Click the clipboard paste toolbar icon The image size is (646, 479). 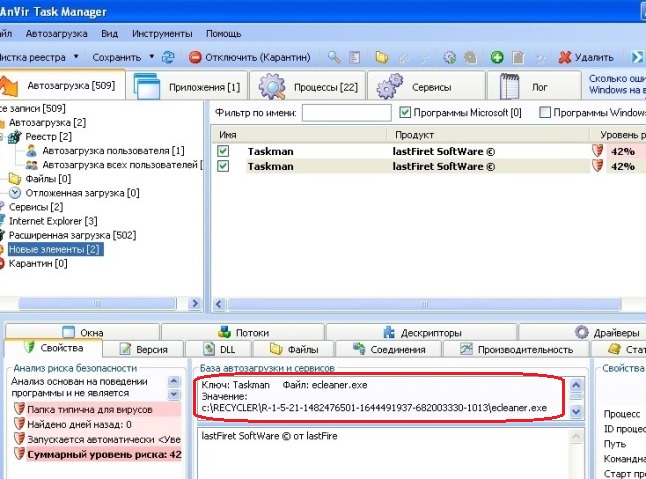(x=518, y=57)
